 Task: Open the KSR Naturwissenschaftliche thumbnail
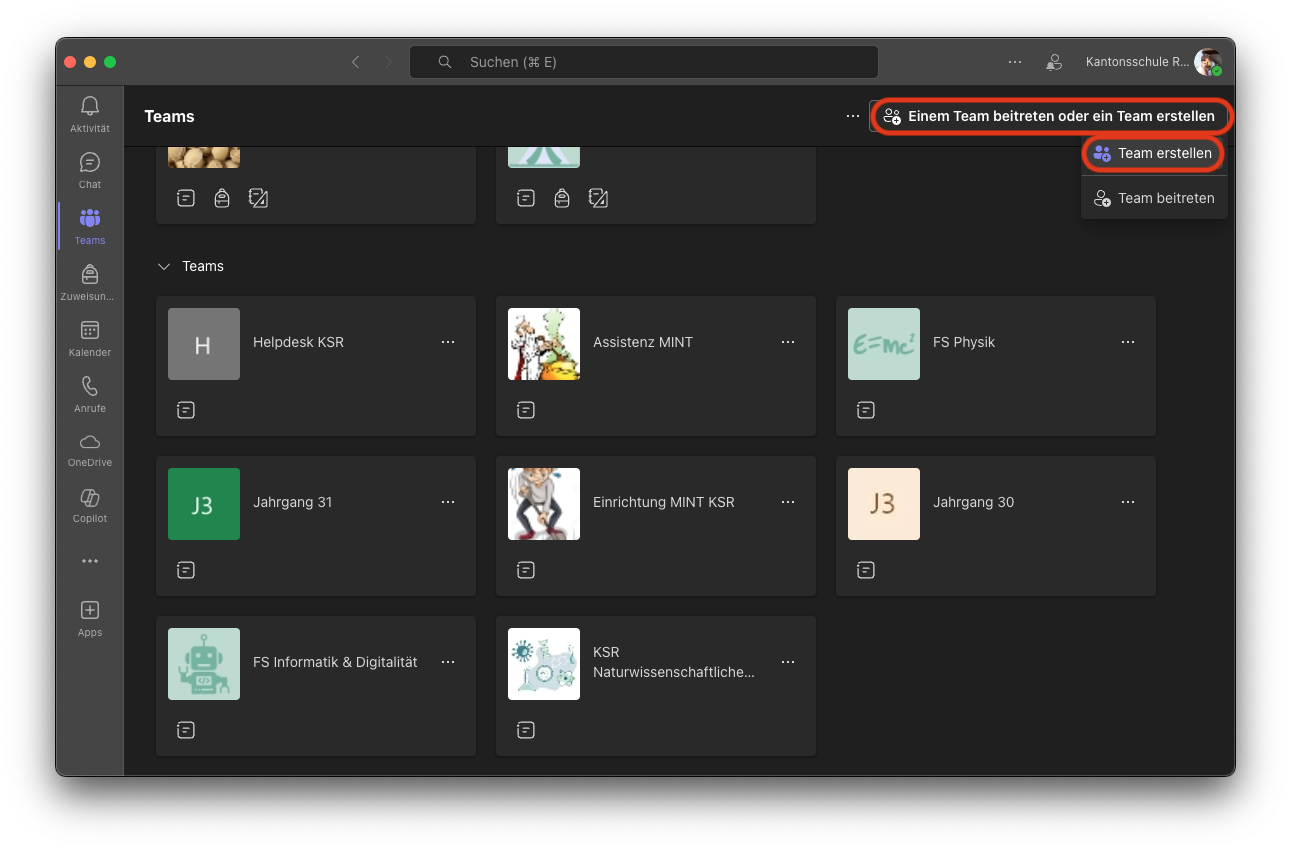(544, 664)
